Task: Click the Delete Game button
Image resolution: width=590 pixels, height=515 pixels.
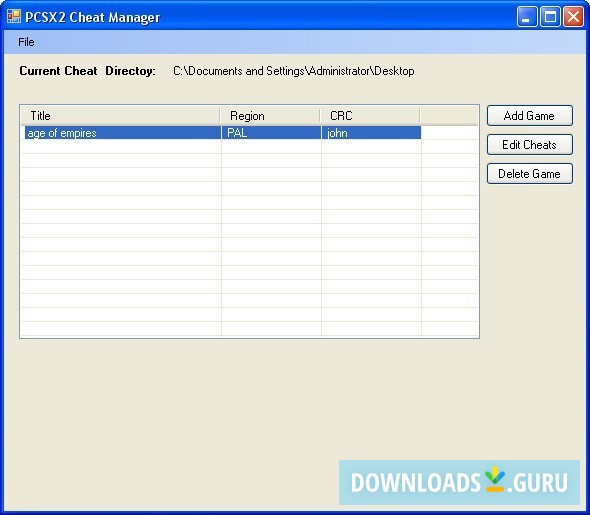Action: (529, 173)
